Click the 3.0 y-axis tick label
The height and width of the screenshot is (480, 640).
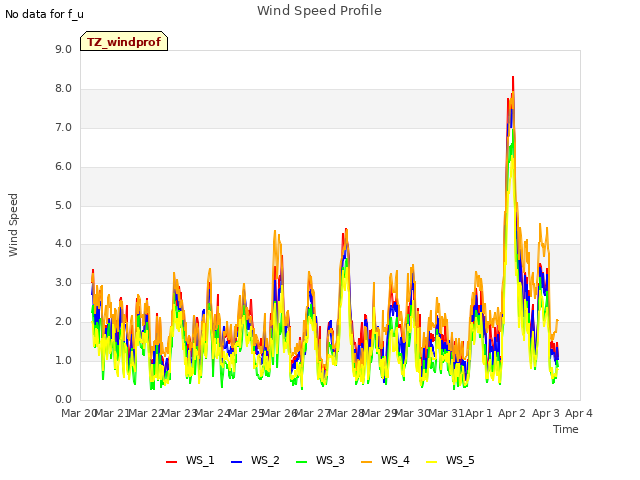63,283
